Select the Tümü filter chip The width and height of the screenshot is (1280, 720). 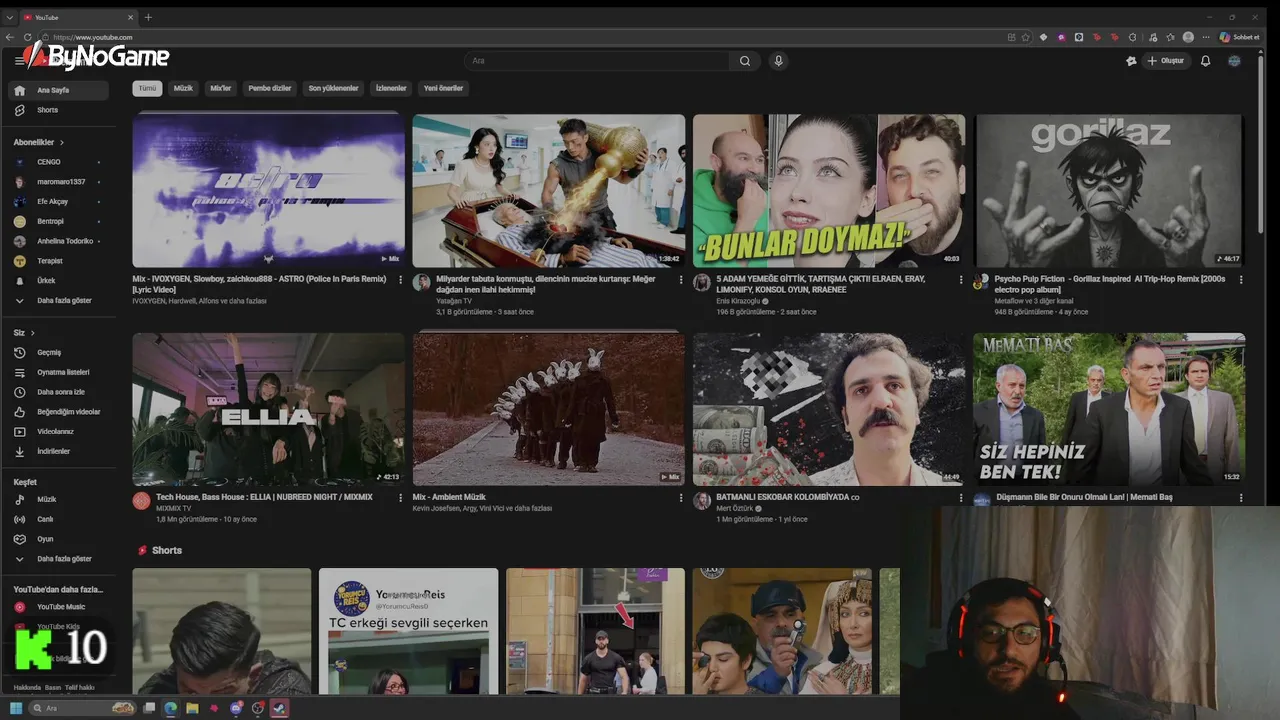pos(147,88)
